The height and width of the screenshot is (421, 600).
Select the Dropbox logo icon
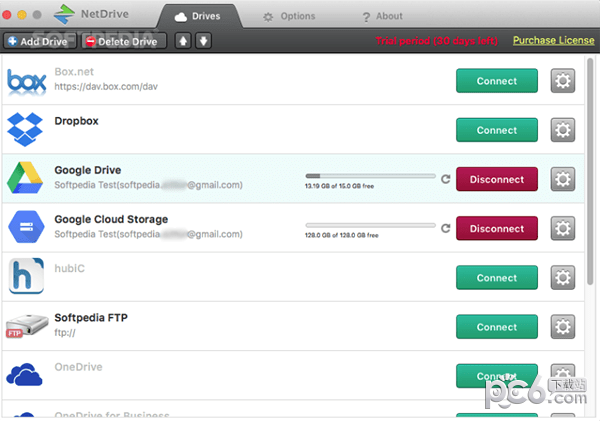tap(25, 129)
